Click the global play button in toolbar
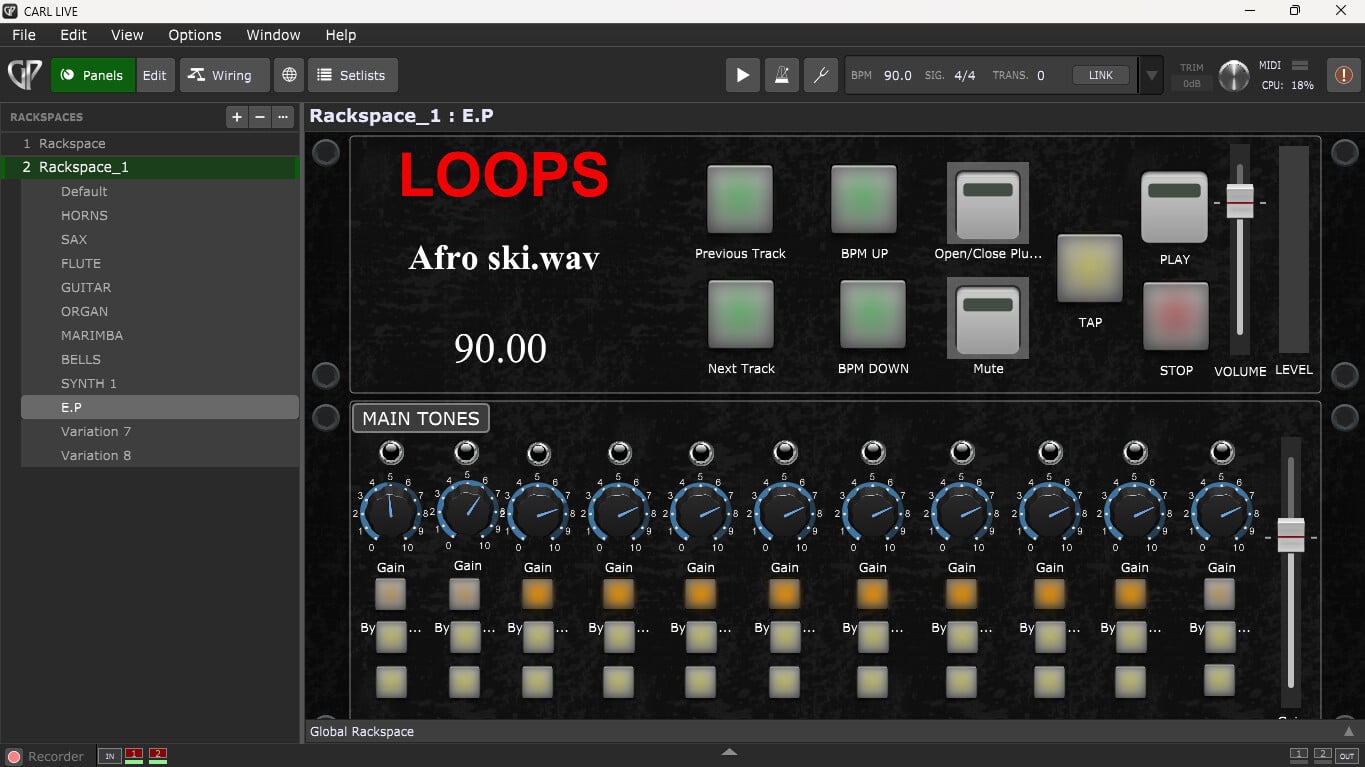This screenshot has width=1365, height=767. click(742, 75)
